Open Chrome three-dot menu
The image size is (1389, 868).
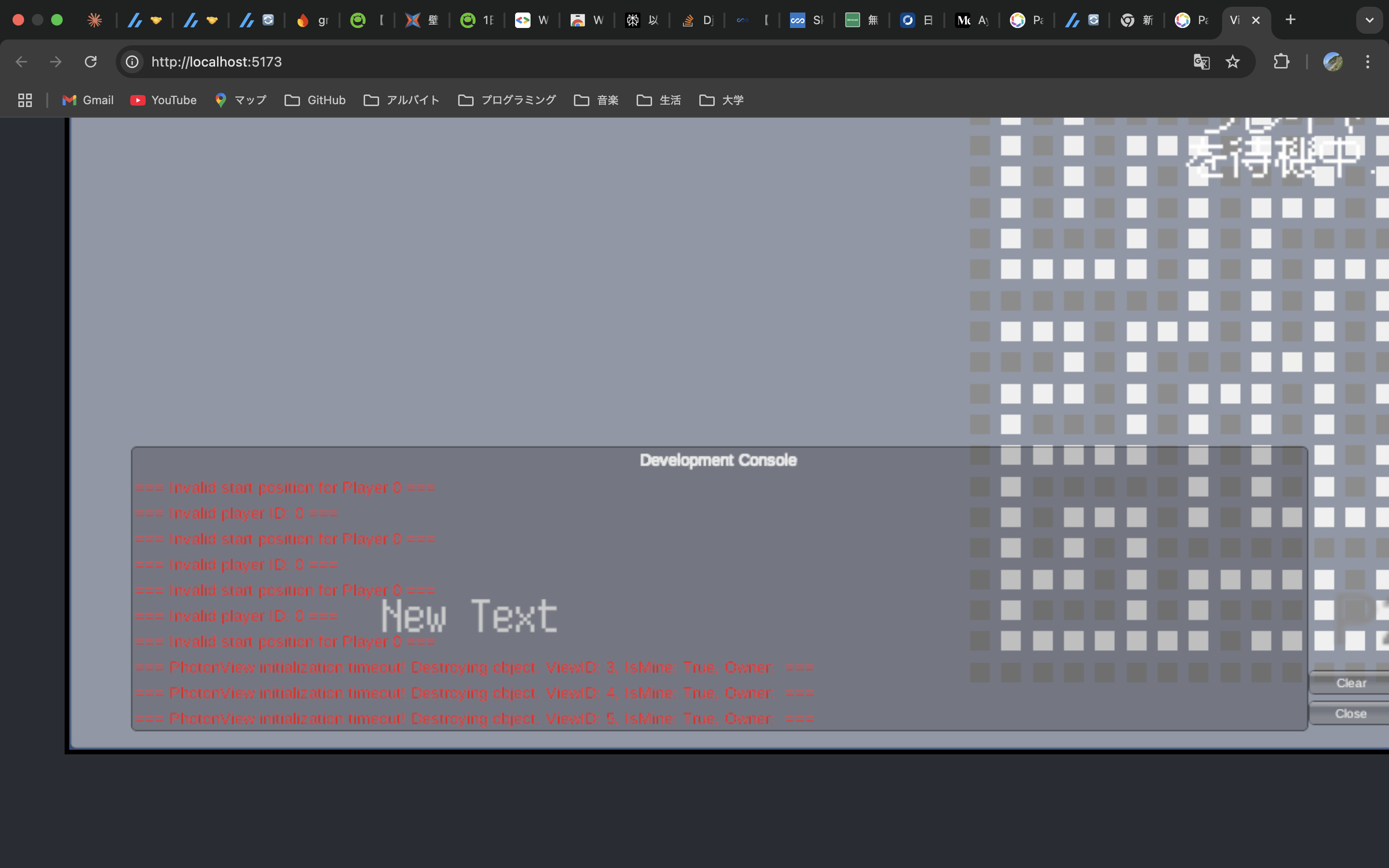pyautogui.click(x=1368, y=61)
